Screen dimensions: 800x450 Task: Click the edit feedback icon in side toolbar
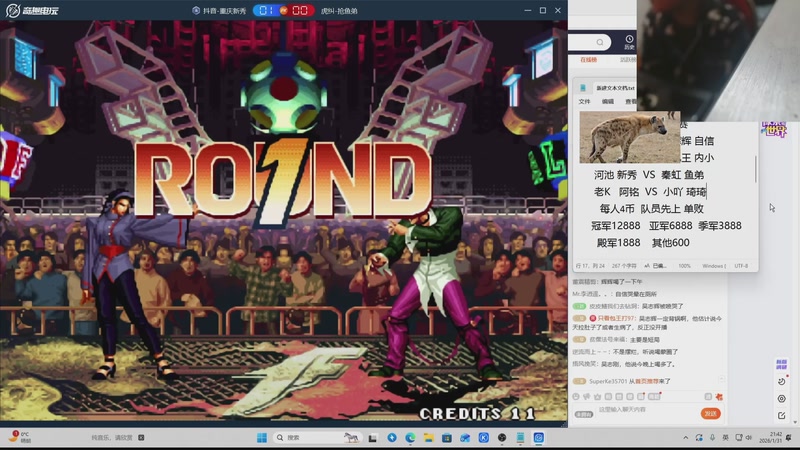click(781, 415)
